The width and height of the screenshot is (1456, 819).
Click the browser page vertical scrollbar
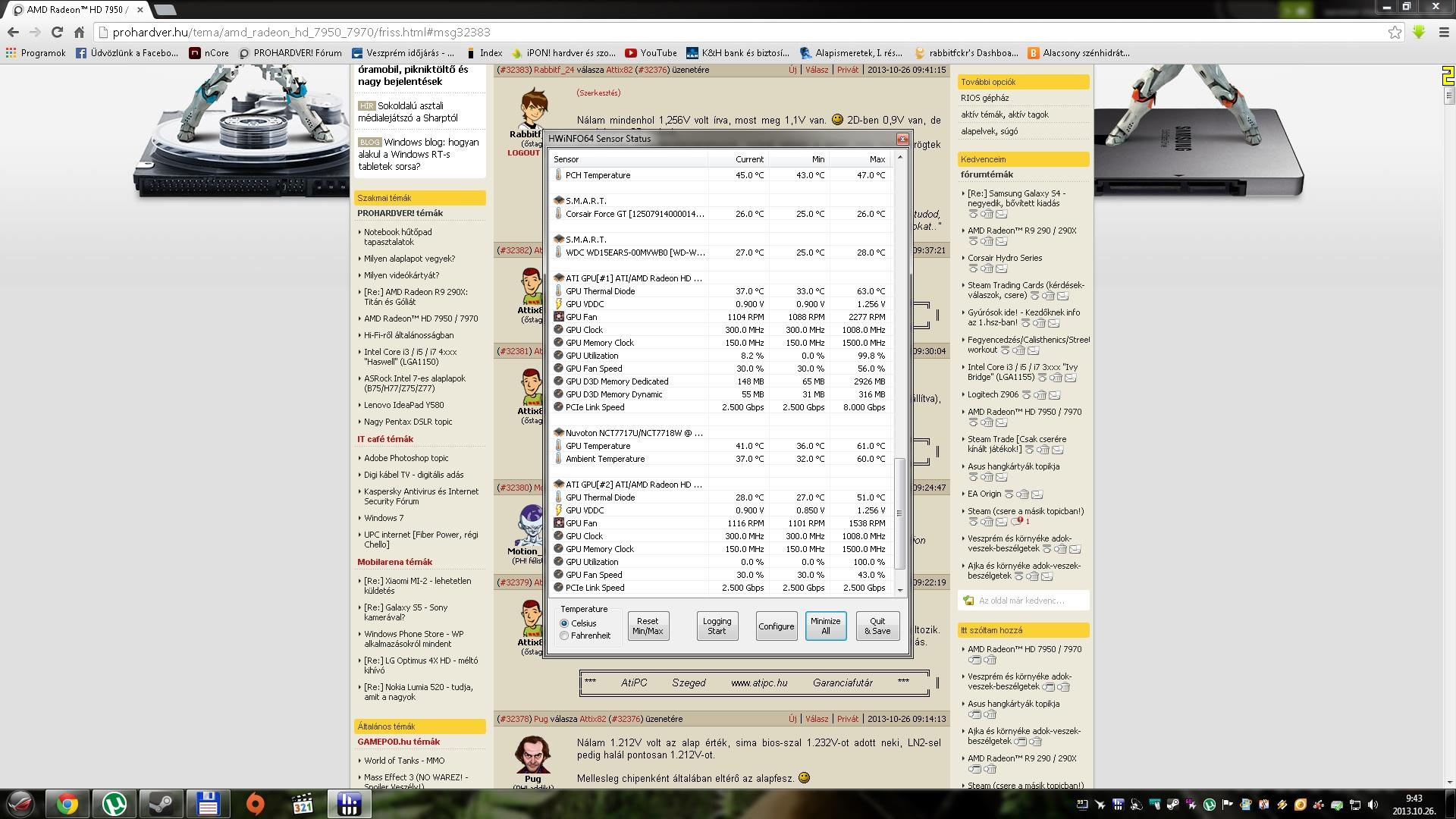pos(1449,96)
